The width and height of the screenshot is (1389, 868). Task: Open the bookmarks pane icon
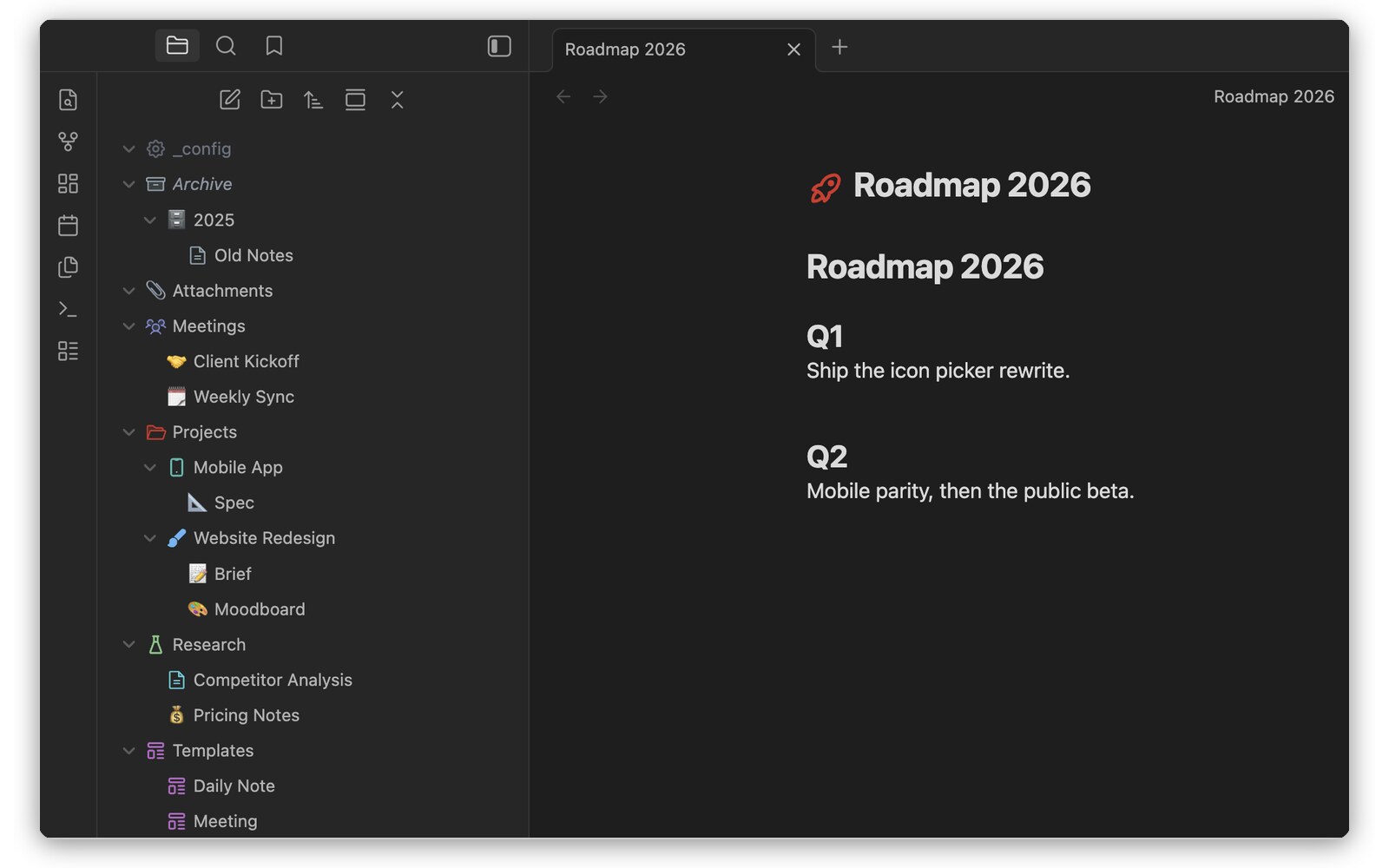(274, 46)
